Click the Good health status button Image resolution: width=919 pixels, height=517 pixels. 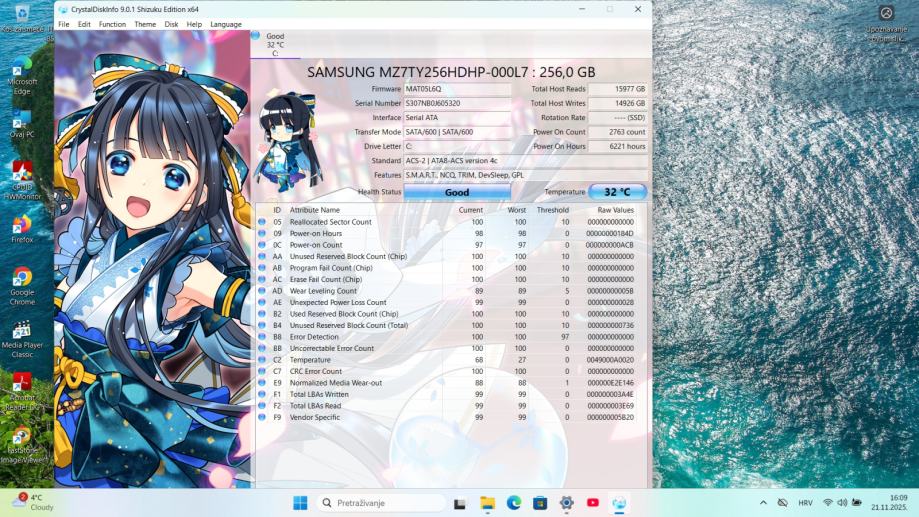pyautogui.click(x=457, y=192)
